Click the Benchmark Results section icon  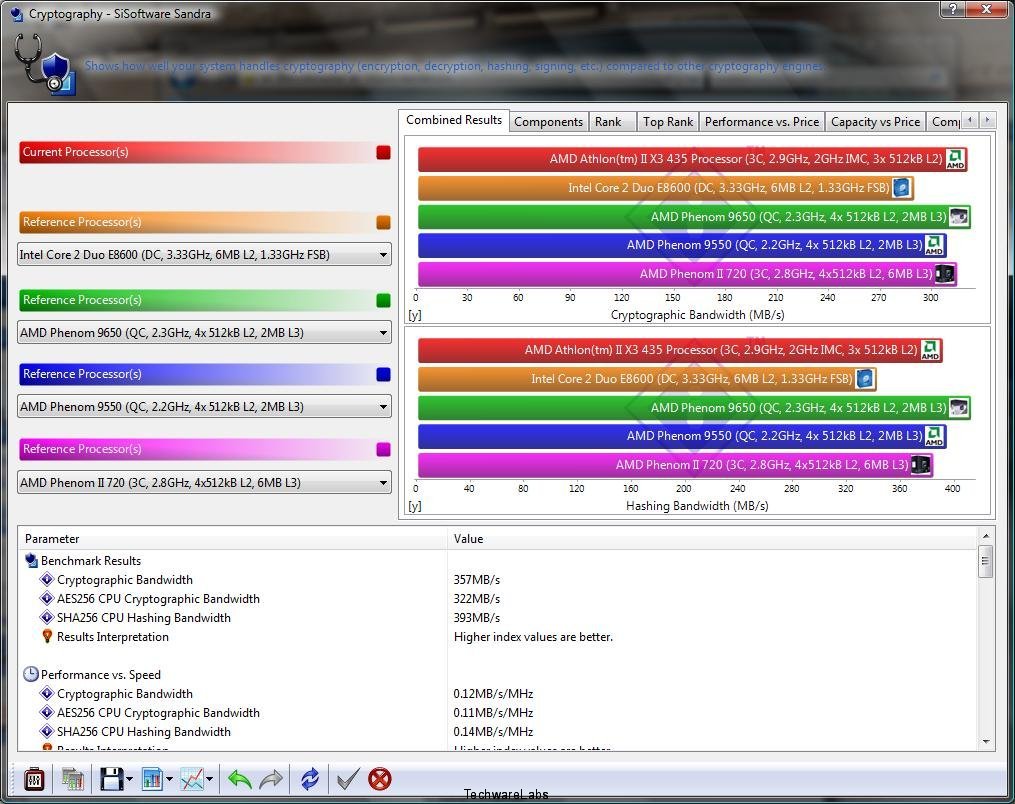(x=31, y=560)
